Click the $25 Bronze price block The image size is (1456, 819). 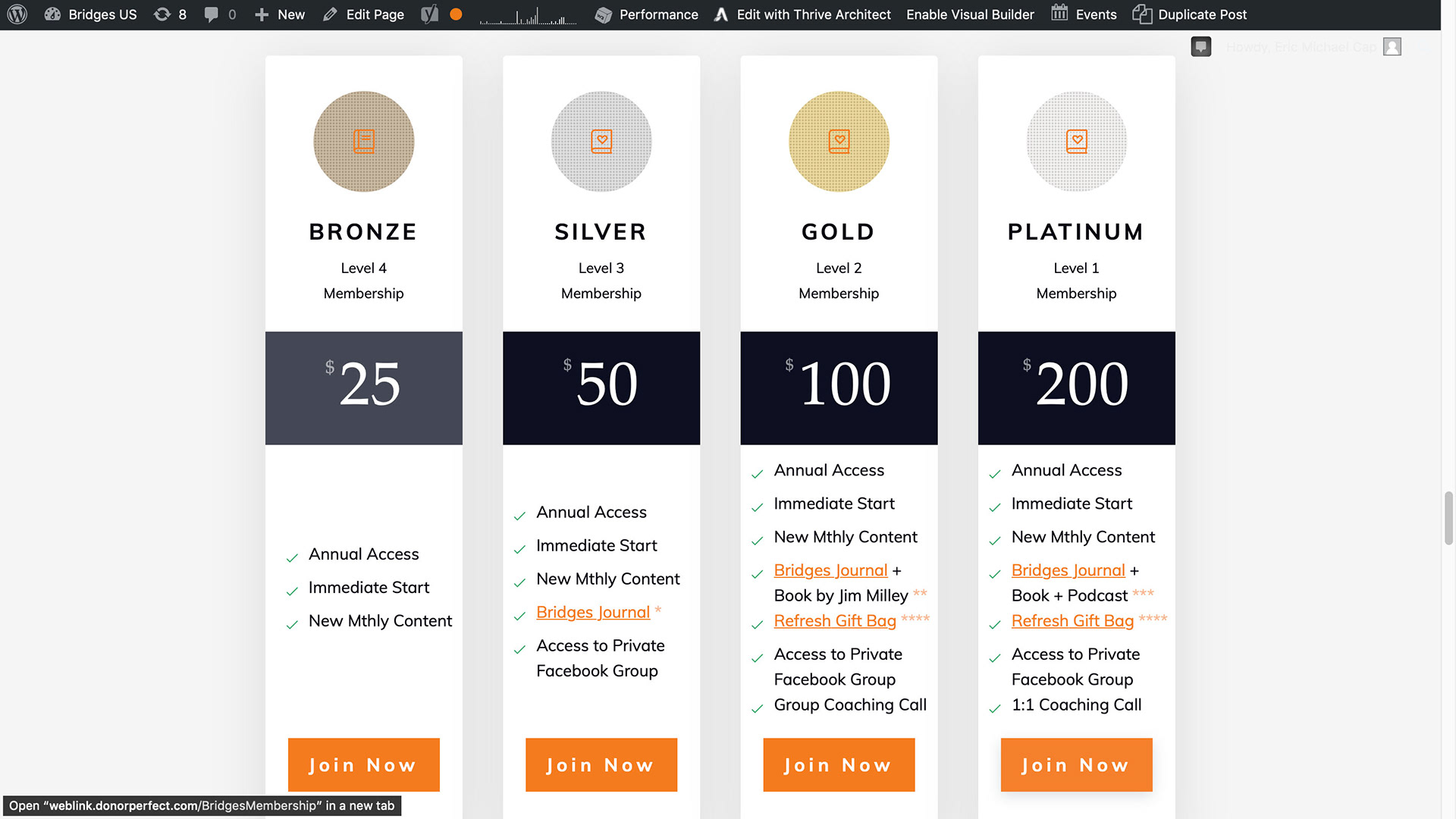pyautogui.click(x=364, y=388)
